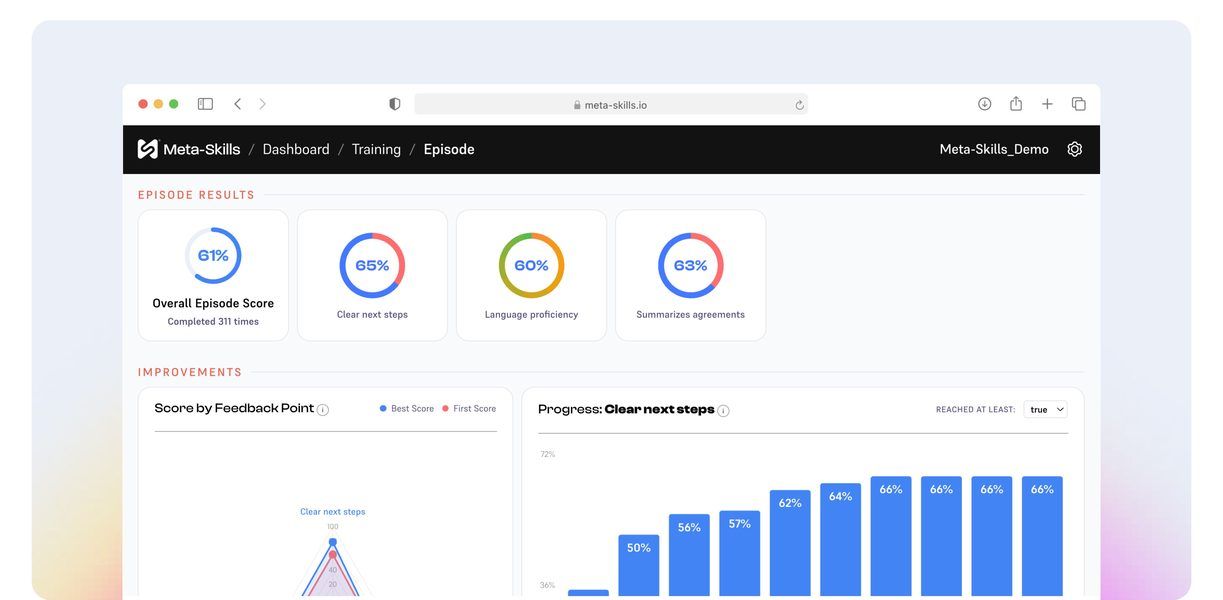This screenshot has width=1223, height=600.
Task: Toggle the browser sidebar icon
Action: 205,104
